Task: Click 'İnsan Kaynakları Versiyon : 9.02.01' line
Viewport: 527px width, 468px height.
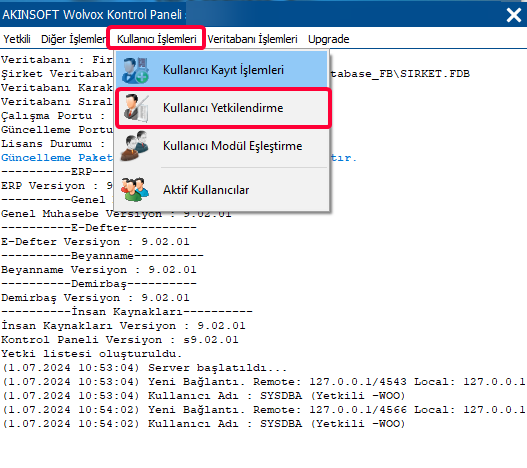Action: 123,326
